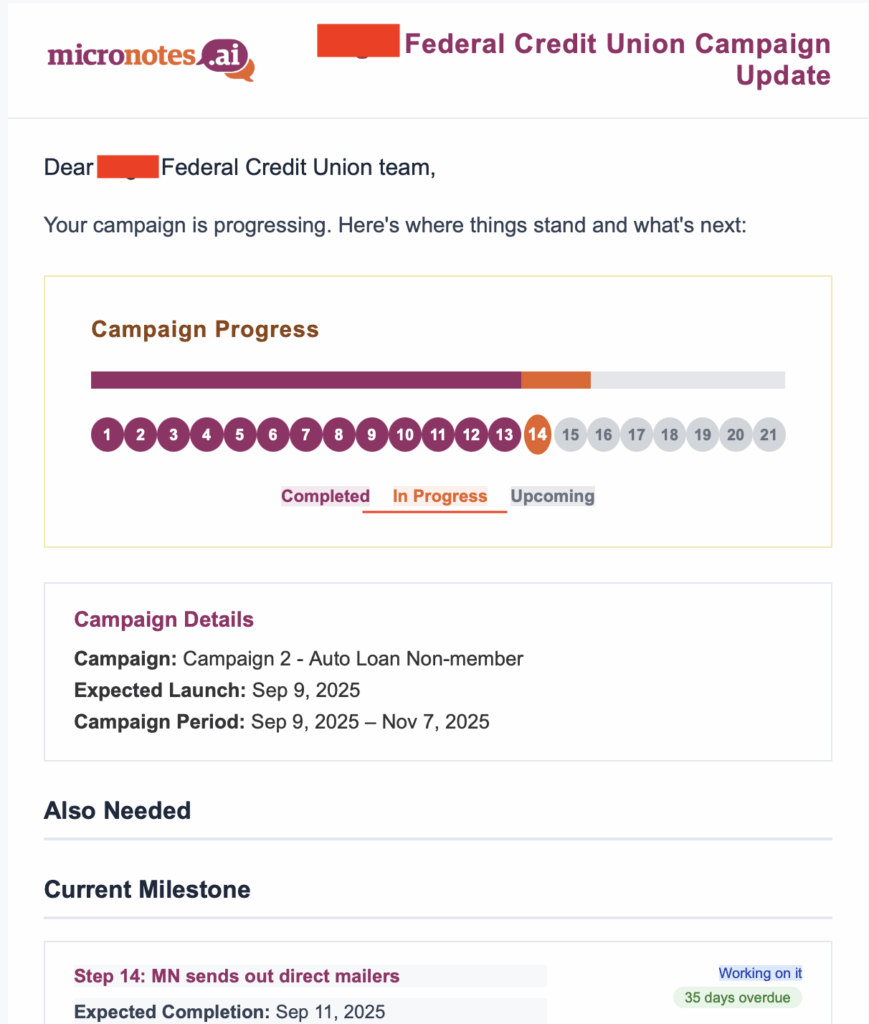Click the orange in-progress step 14 circle
869x1024 pixels.
click(x=538, y=435)
